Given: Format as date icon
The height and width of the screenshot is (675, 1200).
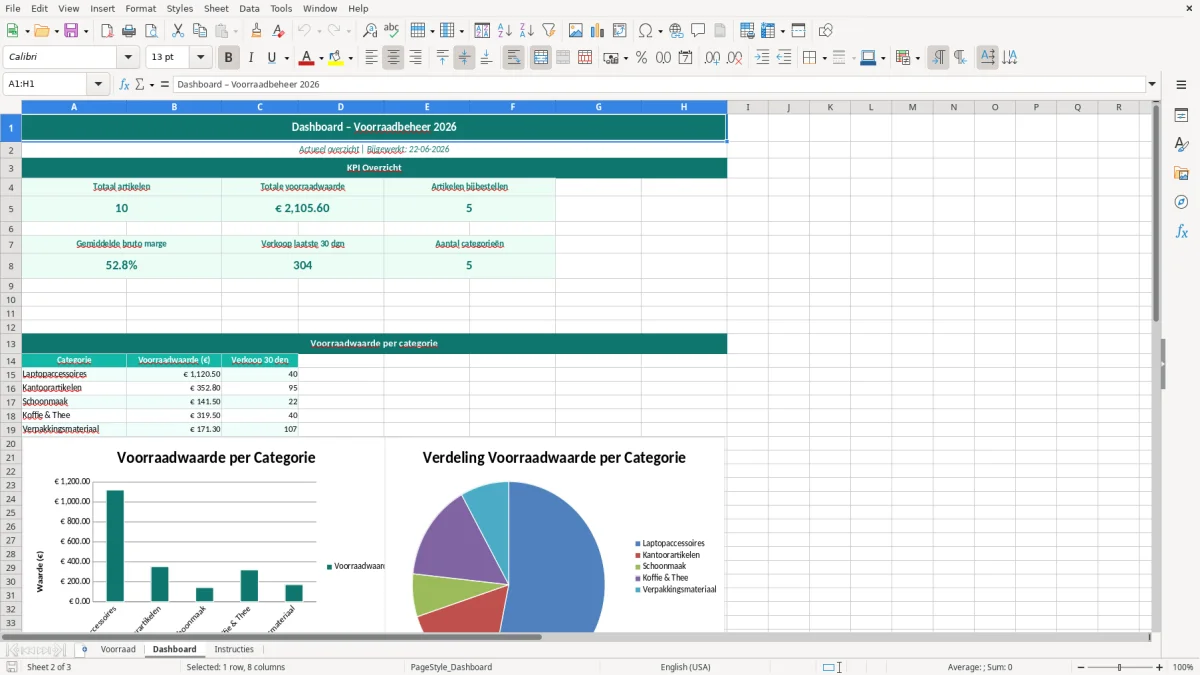Looking at the screenshot, I should tap(685, 58).
